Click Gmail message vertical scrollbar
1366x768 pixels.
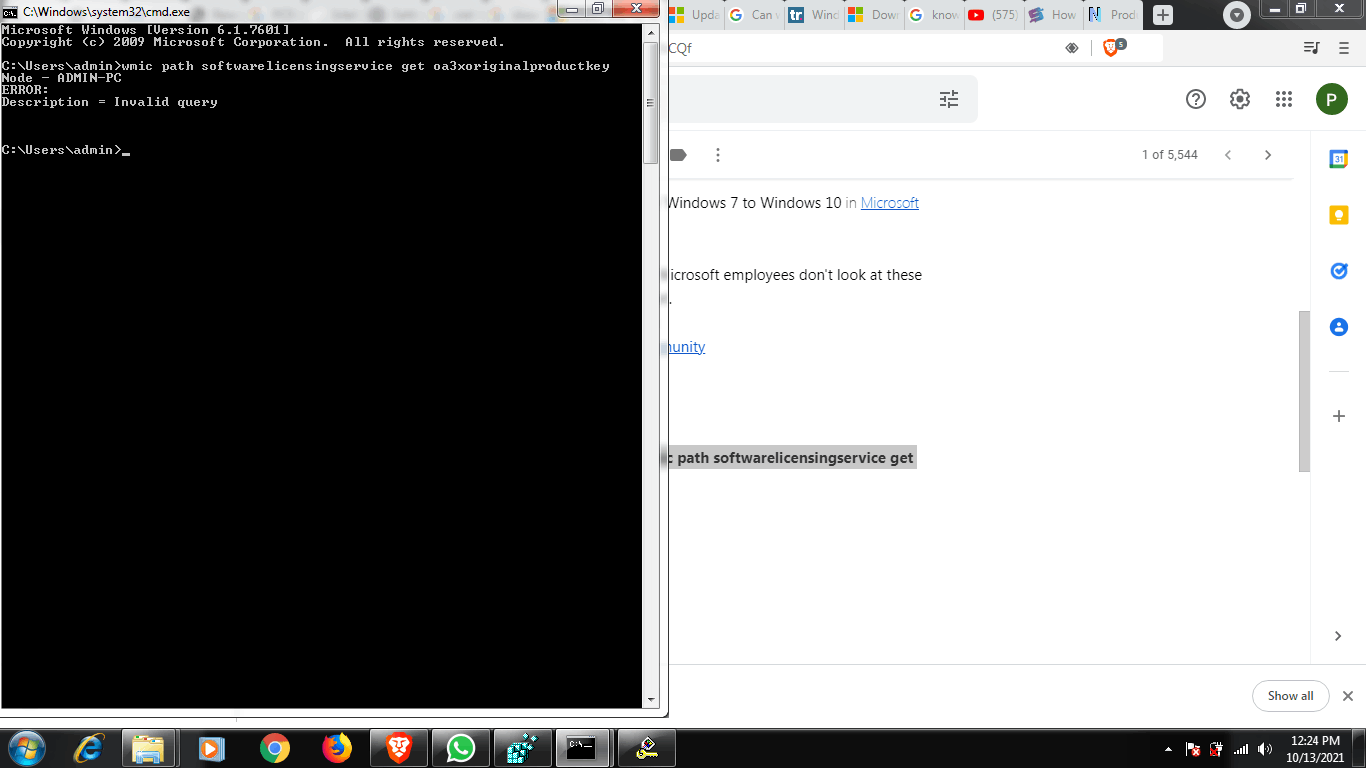pos(1304,391)
